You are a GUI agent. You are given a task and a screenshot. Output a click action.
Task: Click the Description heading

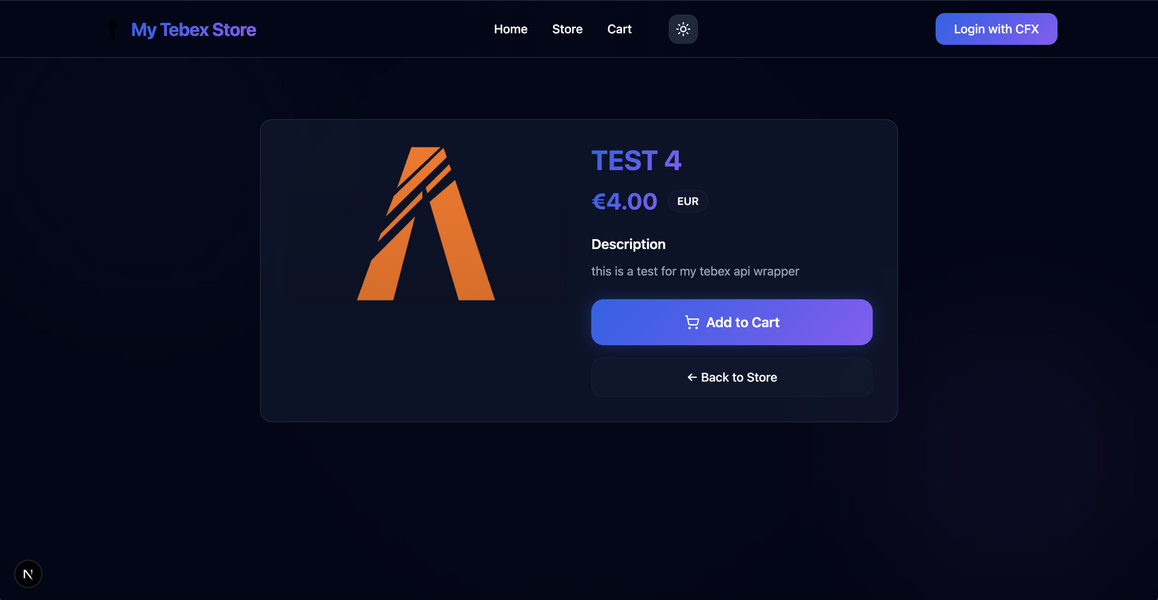point(628,244)
